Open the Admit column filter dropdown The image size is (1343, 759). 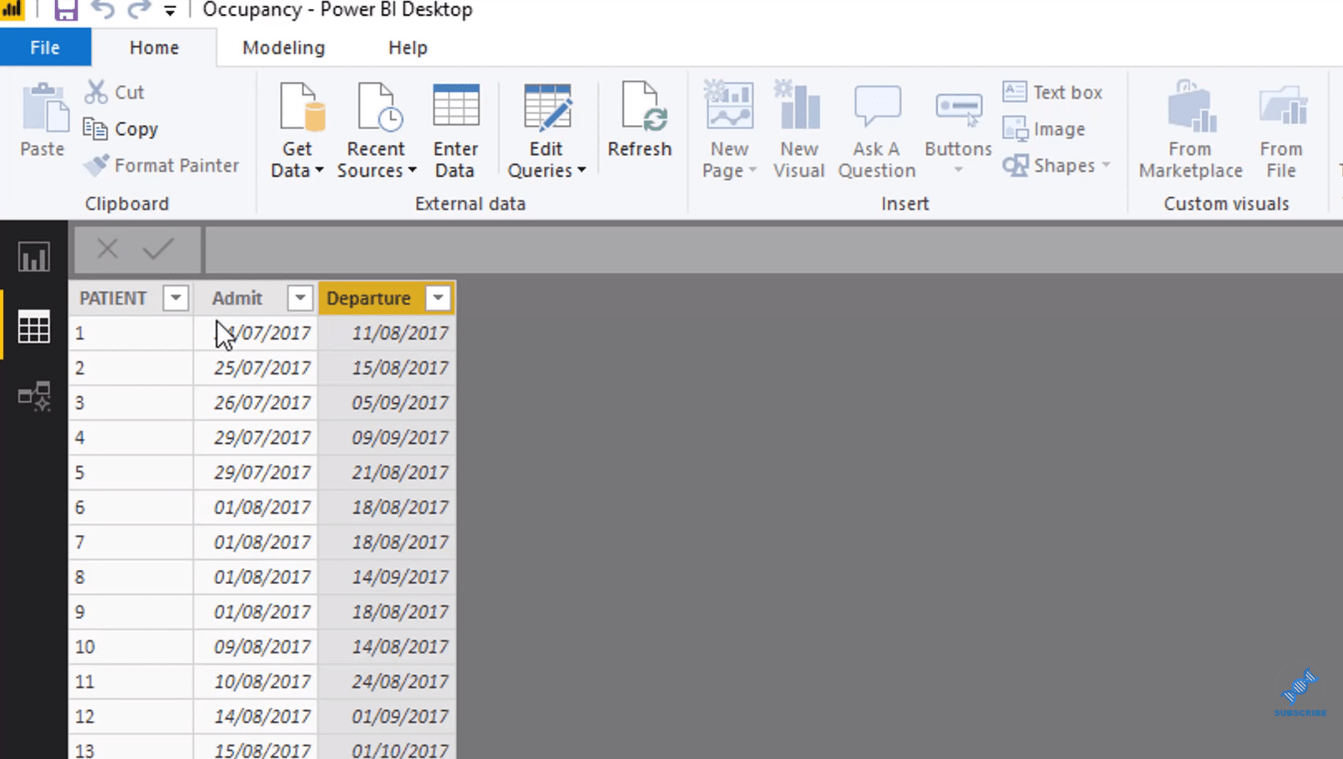point(300,298)
